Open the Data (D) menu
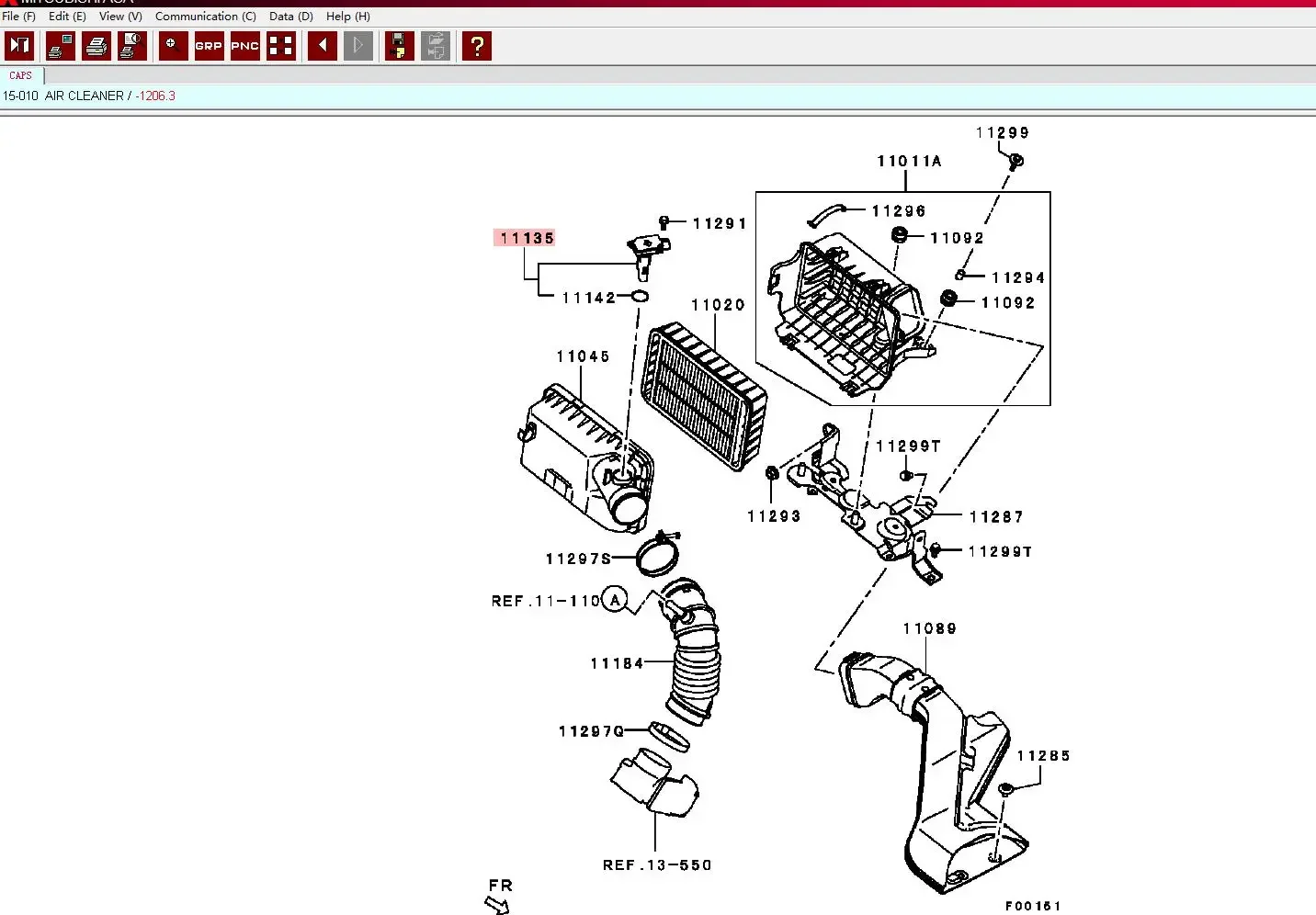 pyautogui.click(x=291, y=17)
